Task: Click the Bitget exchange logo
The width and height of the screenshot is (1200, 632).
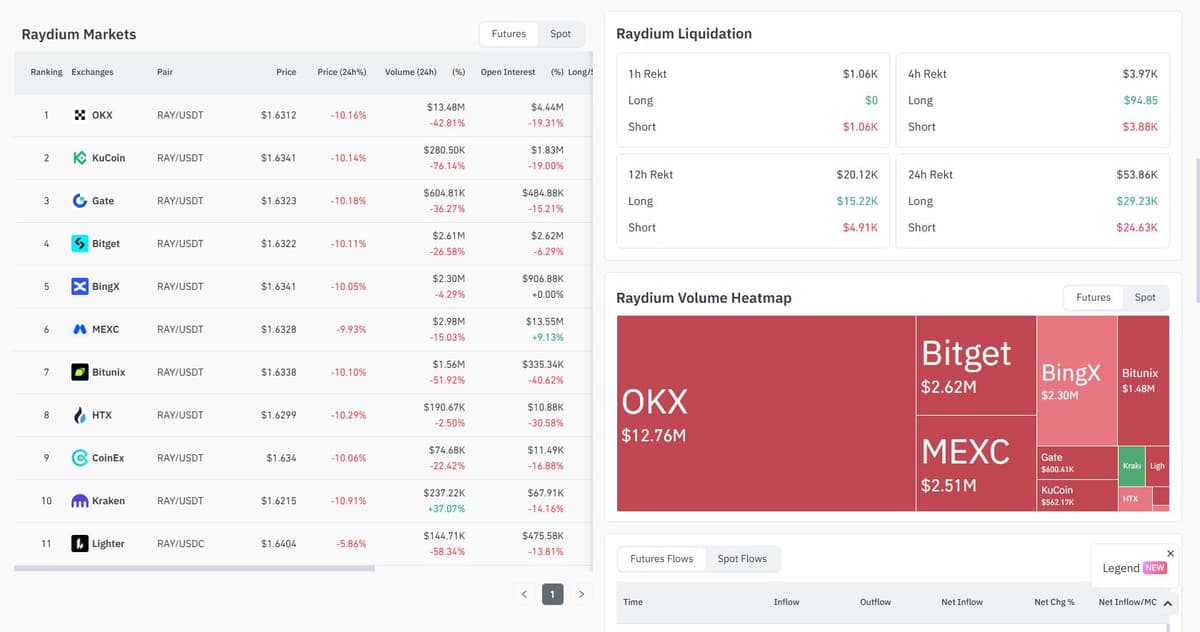Action: click(80, 244)
